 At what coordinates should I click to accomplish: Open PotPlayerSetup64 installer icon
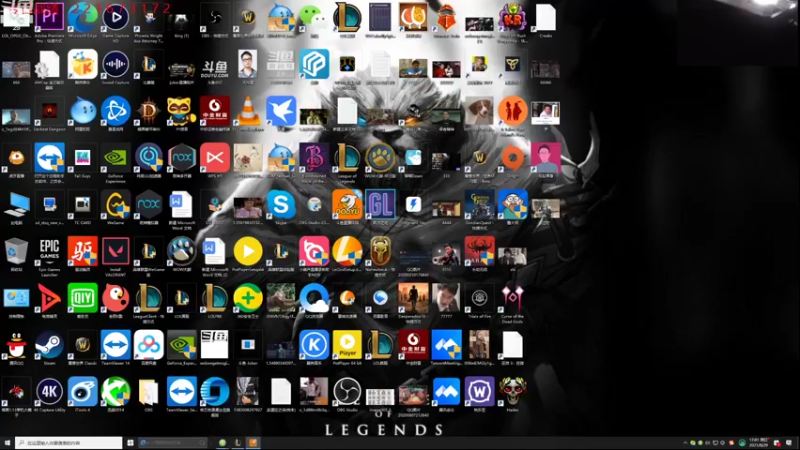(248, 252)
